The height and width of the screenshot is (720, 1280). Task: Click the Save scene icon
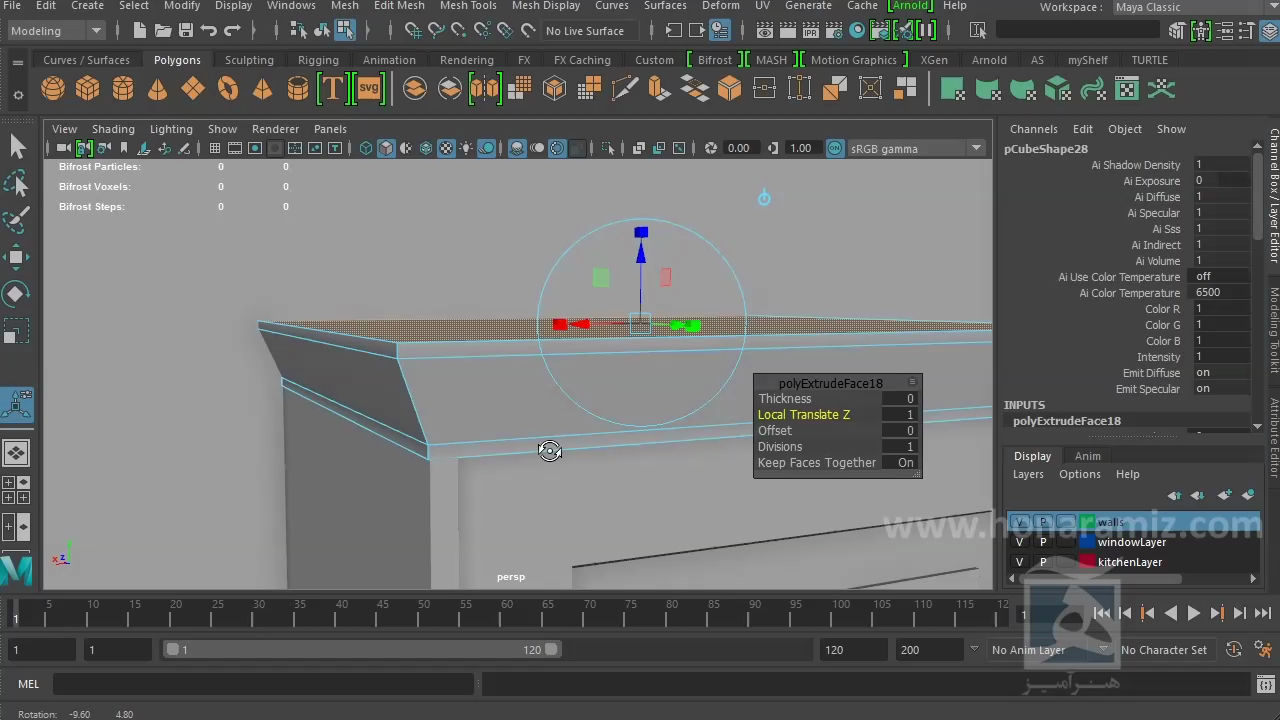pyautogui.click(x=186, y=31)
